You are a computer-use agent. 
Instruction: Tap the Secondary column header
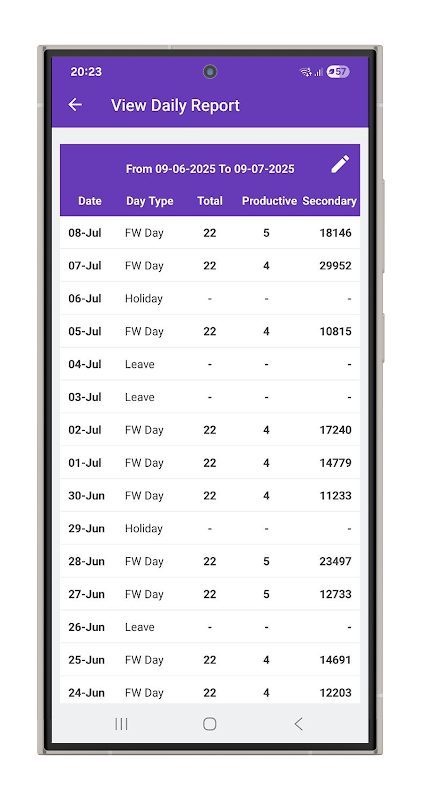[329, 201]
